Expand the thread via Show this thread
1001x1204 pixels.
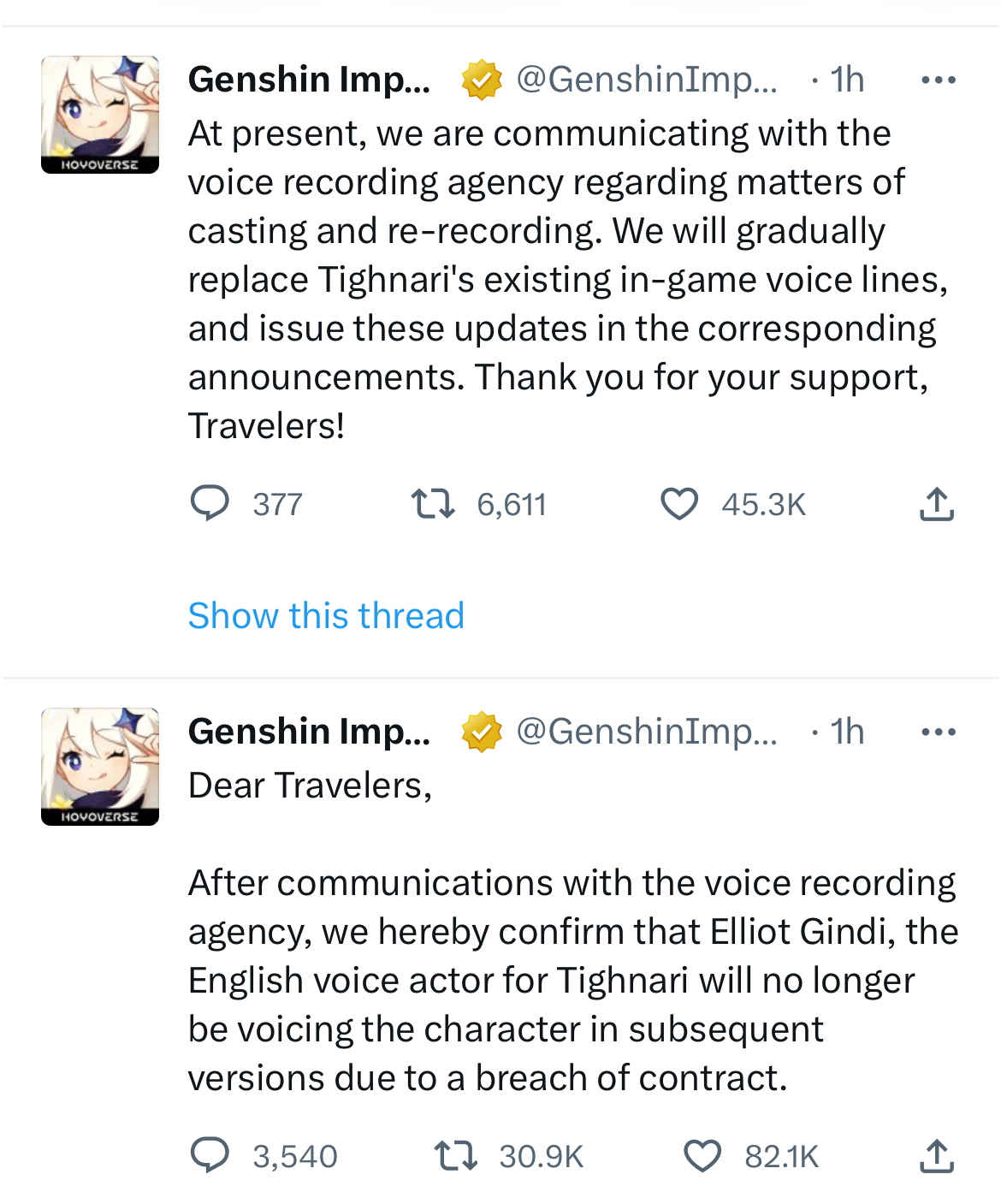click(x=325, y=615)
